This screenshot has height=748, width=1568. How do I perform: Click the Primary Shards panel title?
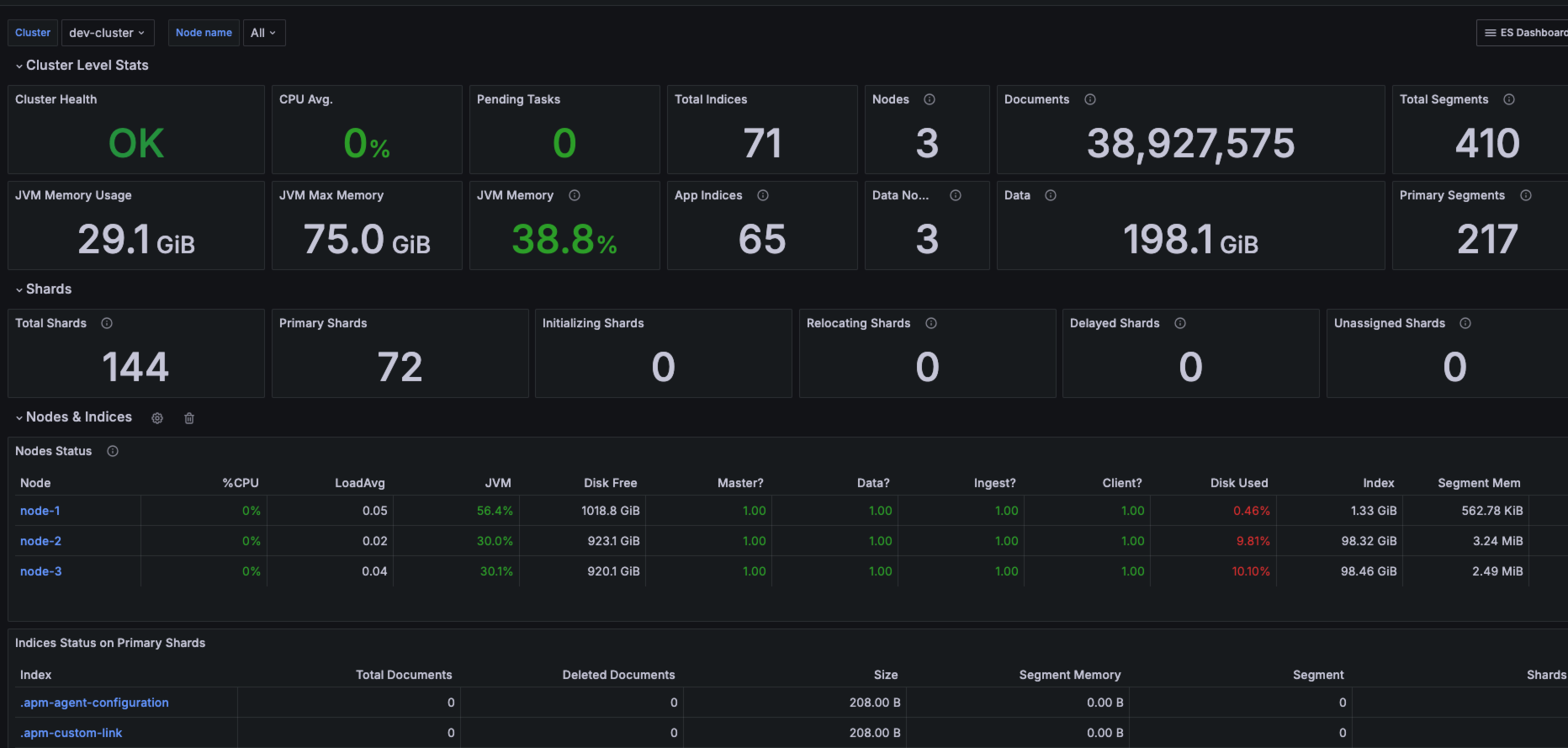pos(323,323)
